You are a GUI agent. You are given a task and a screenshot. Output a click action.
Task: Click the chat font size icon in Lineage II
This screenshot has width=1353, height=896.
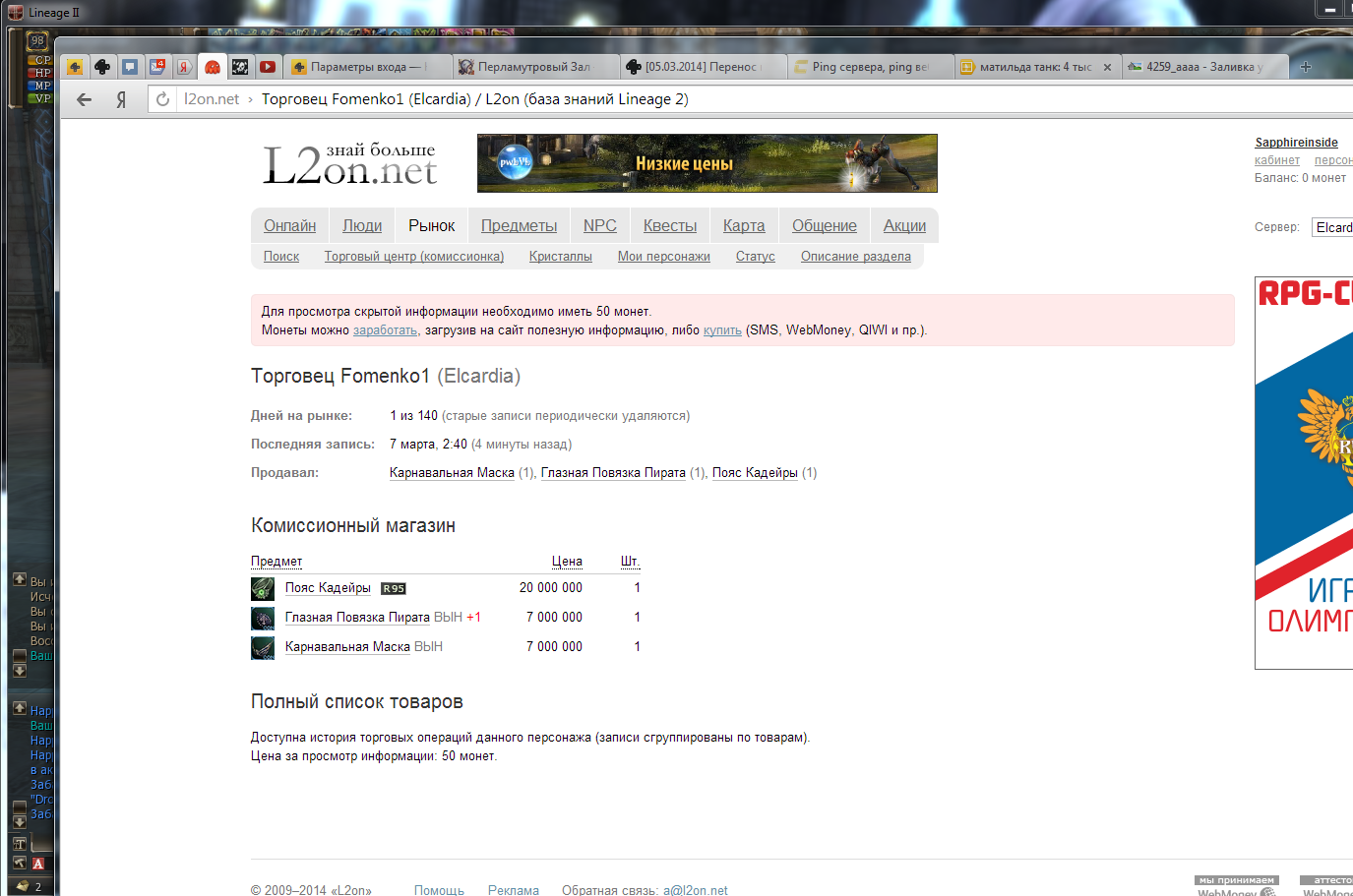pyautogui.click(x=19, y=844)
